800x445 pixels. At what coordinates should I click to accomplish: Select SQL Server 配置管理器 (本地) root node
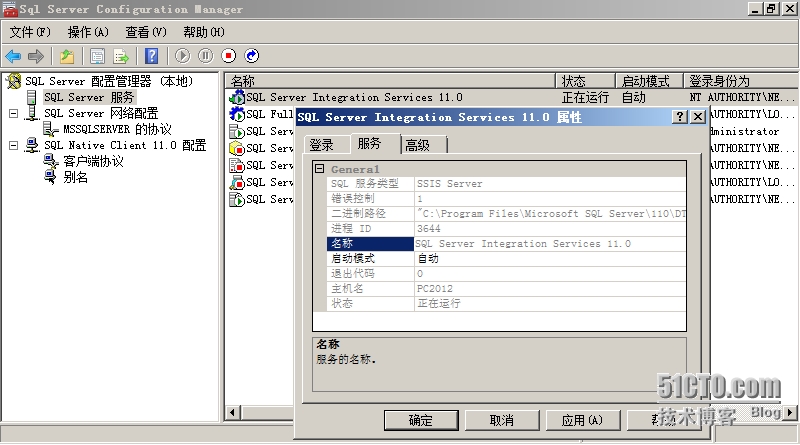(109, 81)
